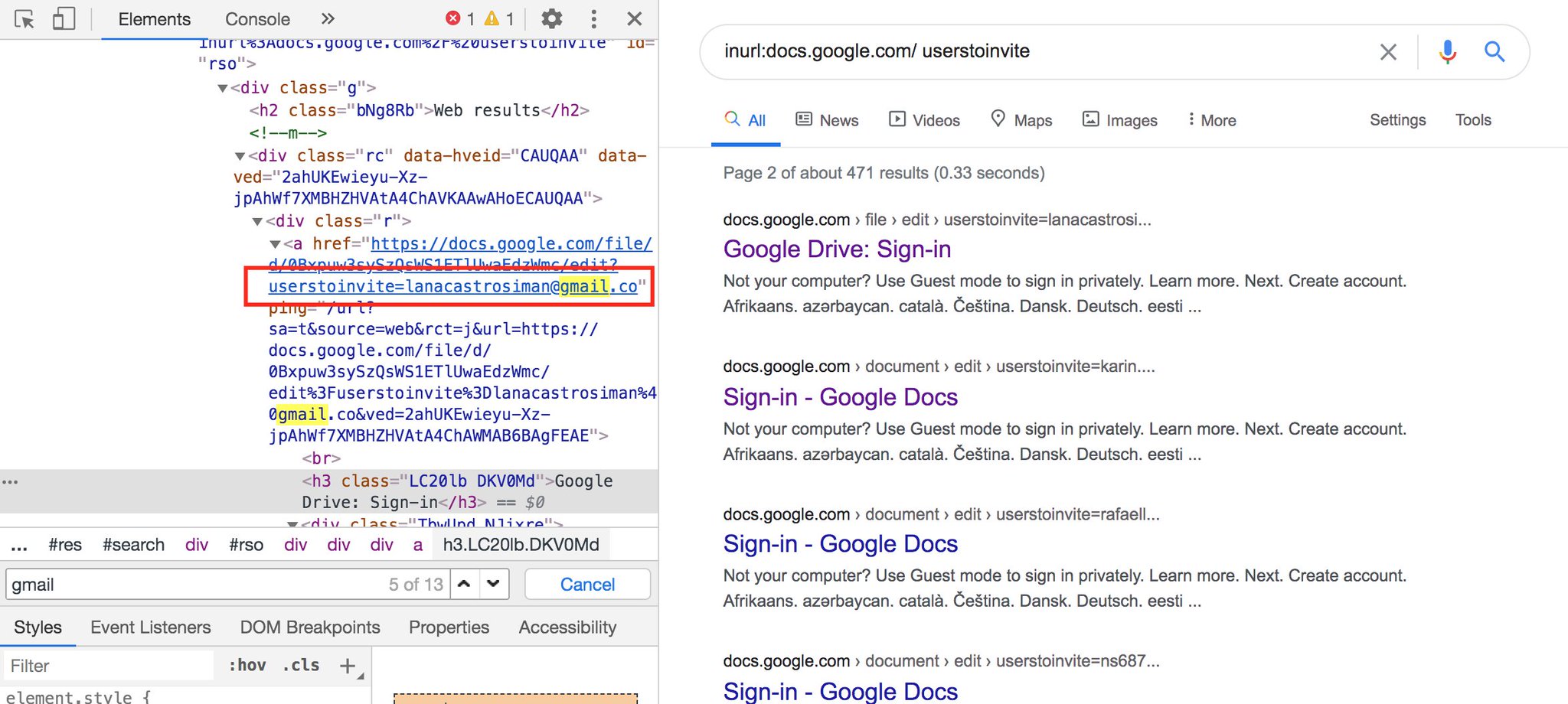Toggle the .cls element classes button

(301, 666)
